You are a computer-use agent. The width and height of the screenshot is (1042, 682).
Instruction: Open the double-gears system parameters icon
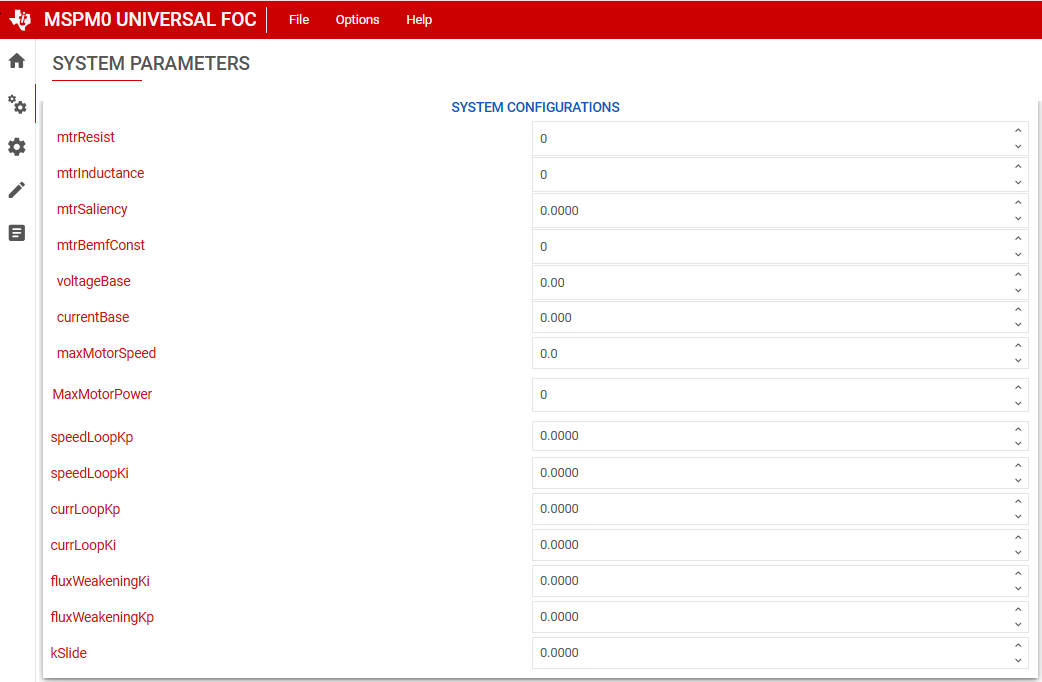17,104
